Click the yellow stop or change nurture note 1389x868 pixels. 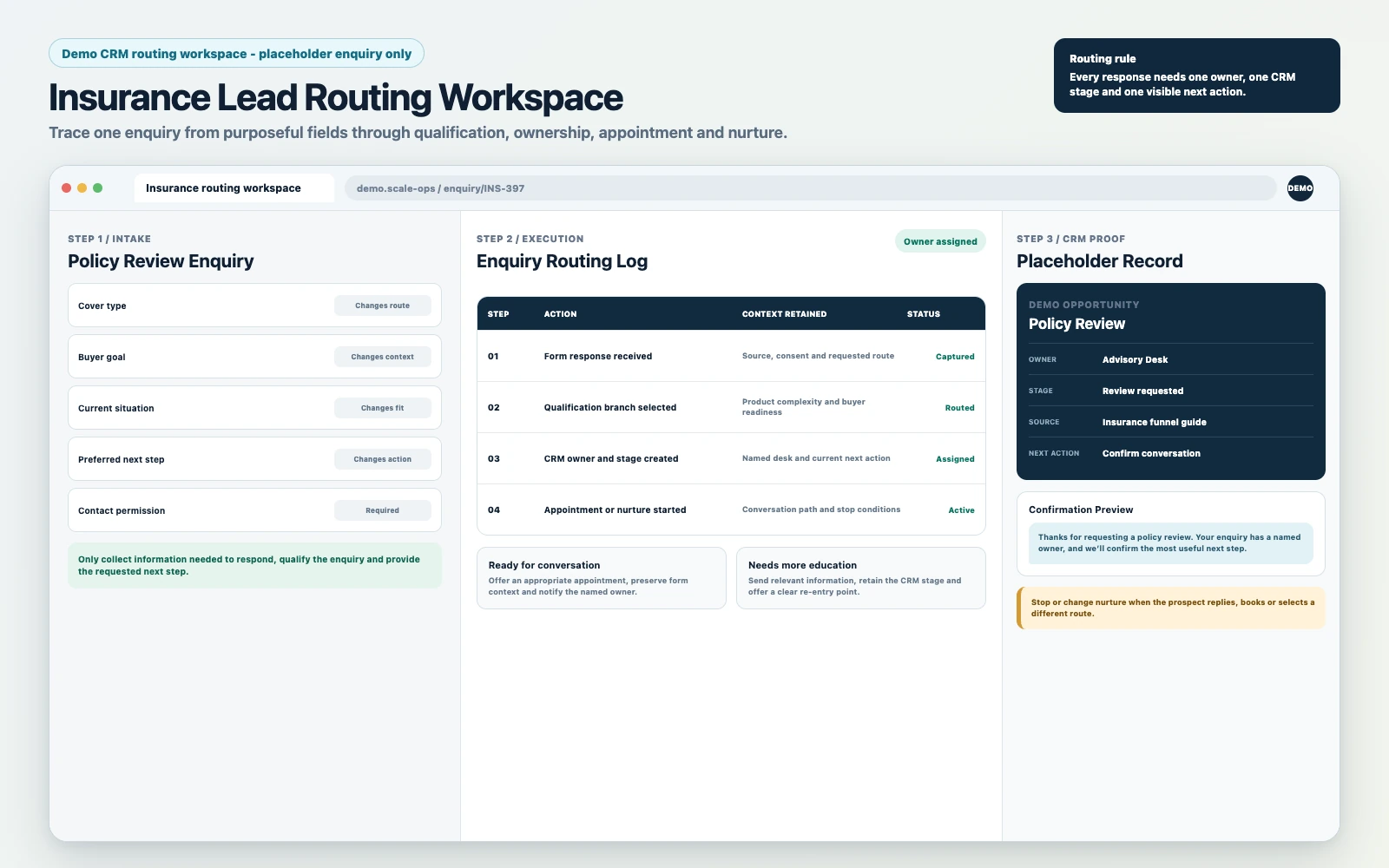pos(1171,608)
